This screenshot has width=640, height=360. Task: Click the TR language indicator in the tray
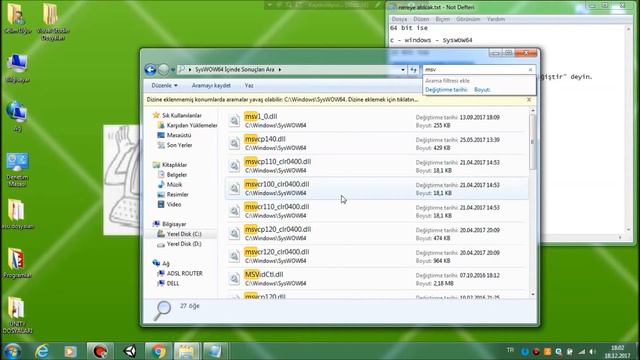[510, 350]
